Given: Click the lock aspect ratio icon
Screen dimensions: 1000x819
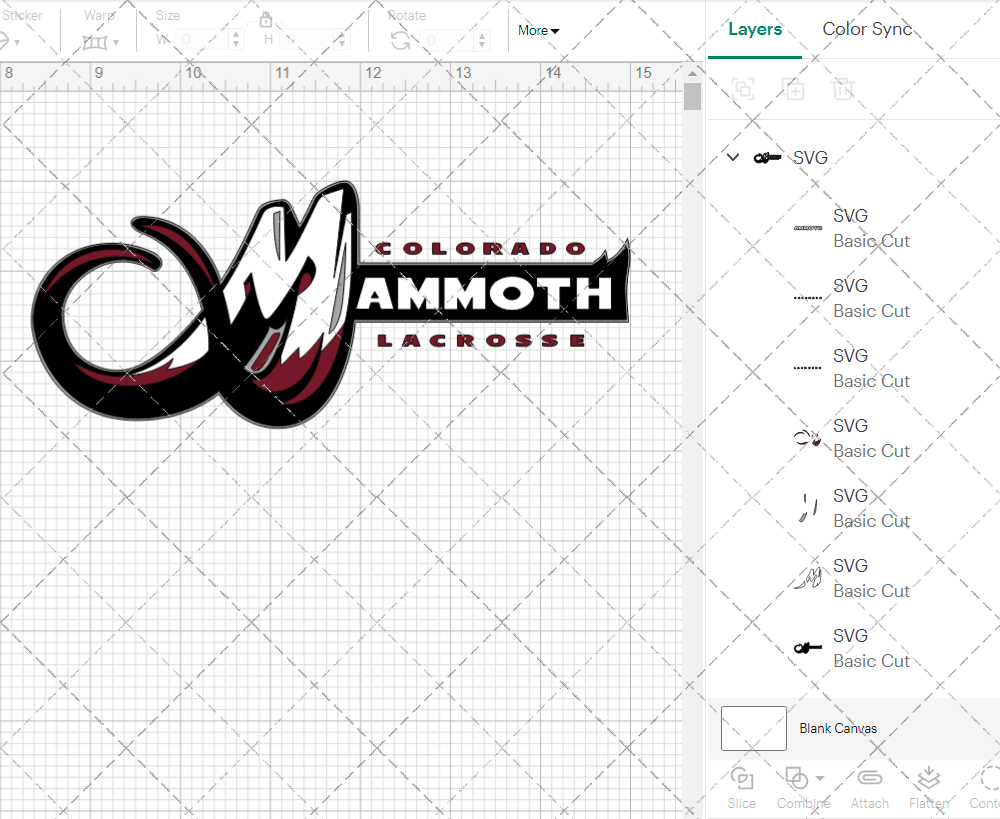Looking at the screenshot, I should (x=266, y=19).
